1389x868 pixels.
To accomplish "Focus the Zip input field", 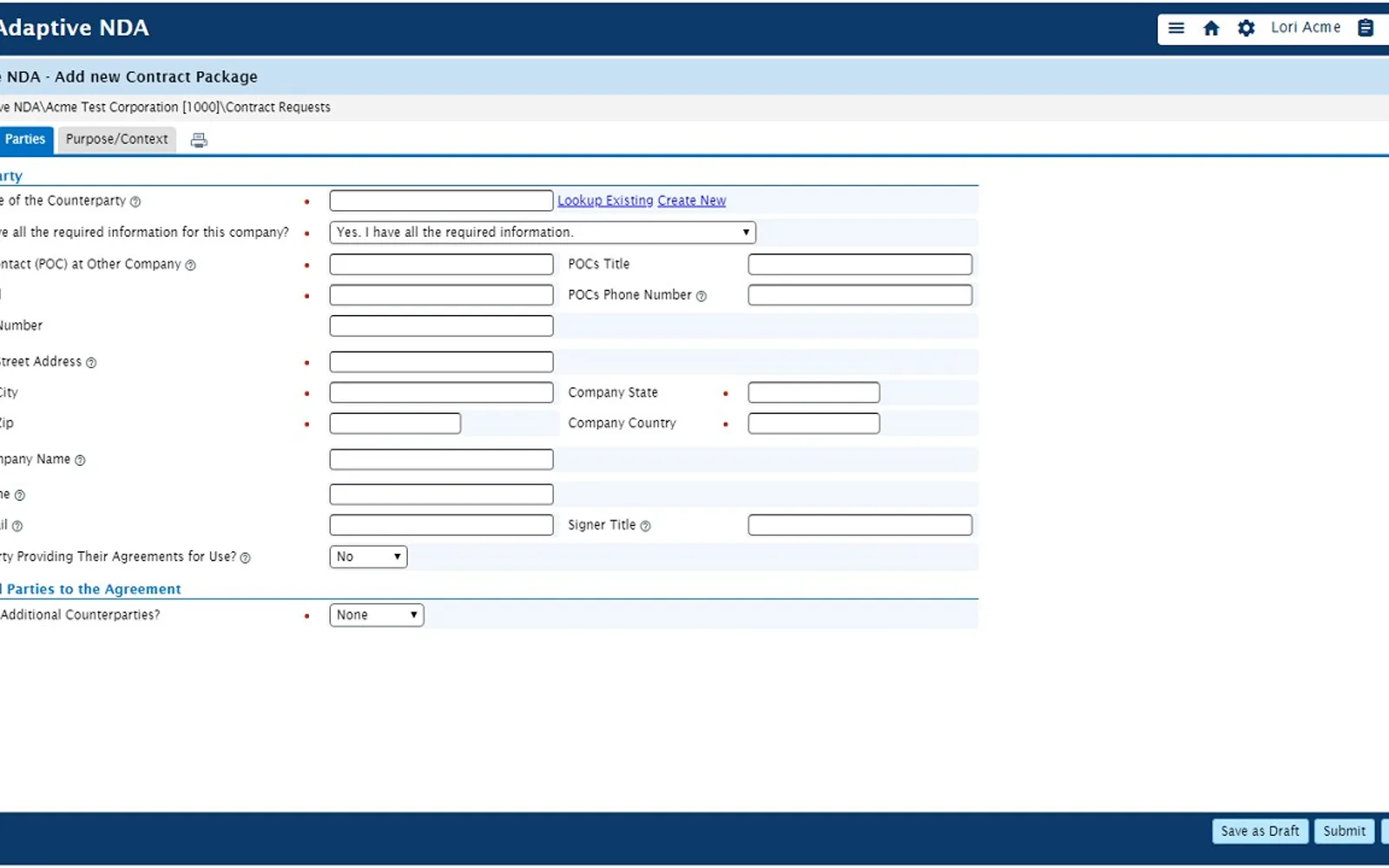I will click(x=395, y=423).
